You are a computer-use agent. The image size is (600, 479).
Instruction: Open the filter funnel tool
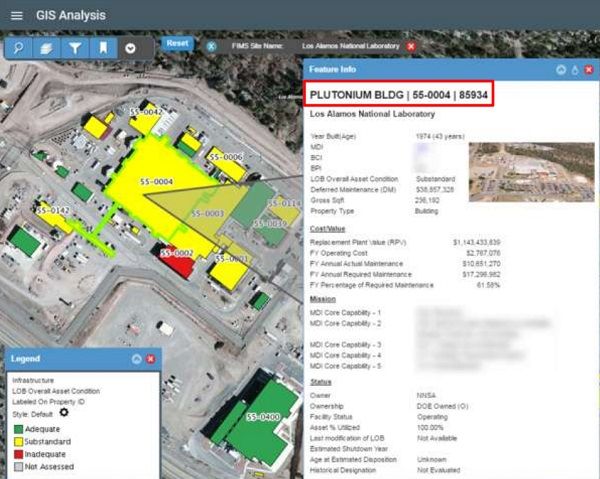(75, 48)
